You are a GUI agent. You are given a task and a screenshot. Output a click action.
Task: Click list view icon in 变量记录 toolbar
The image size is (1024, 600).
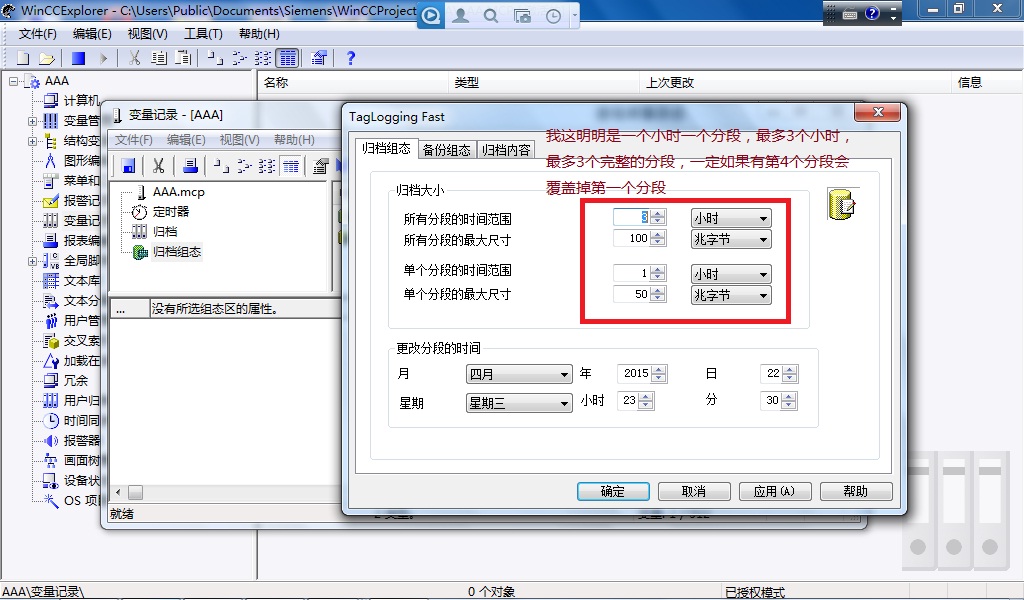266,166
